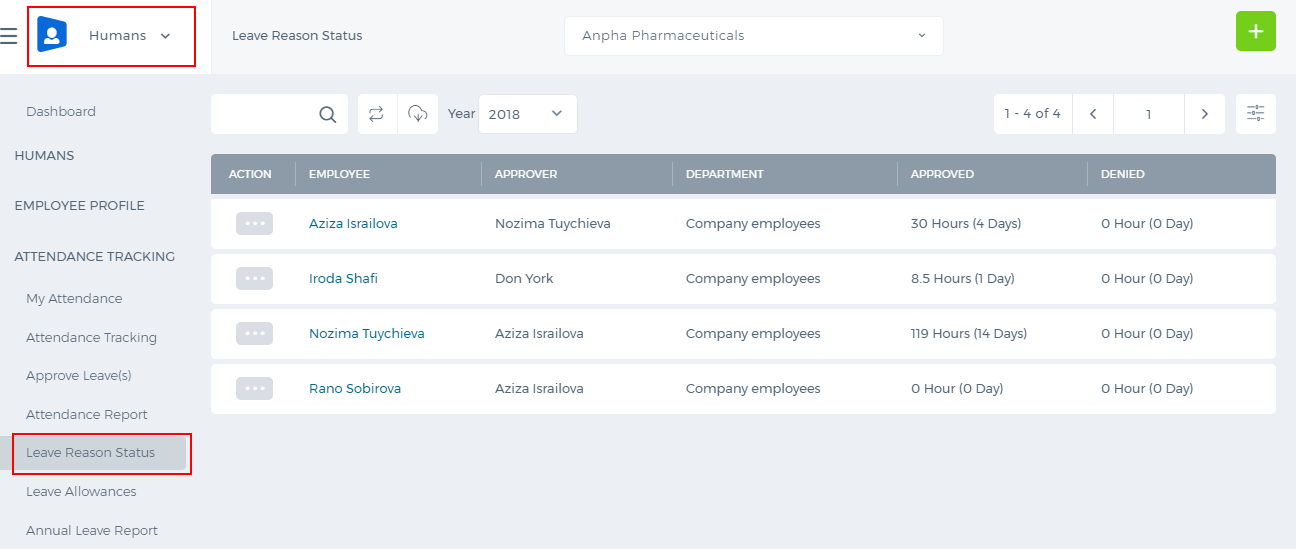Image resolution: width=1296 pixels, height=549 pixels.
Task: Expand the Humans module dropdown chevron
Action: [x=166, y=36]
